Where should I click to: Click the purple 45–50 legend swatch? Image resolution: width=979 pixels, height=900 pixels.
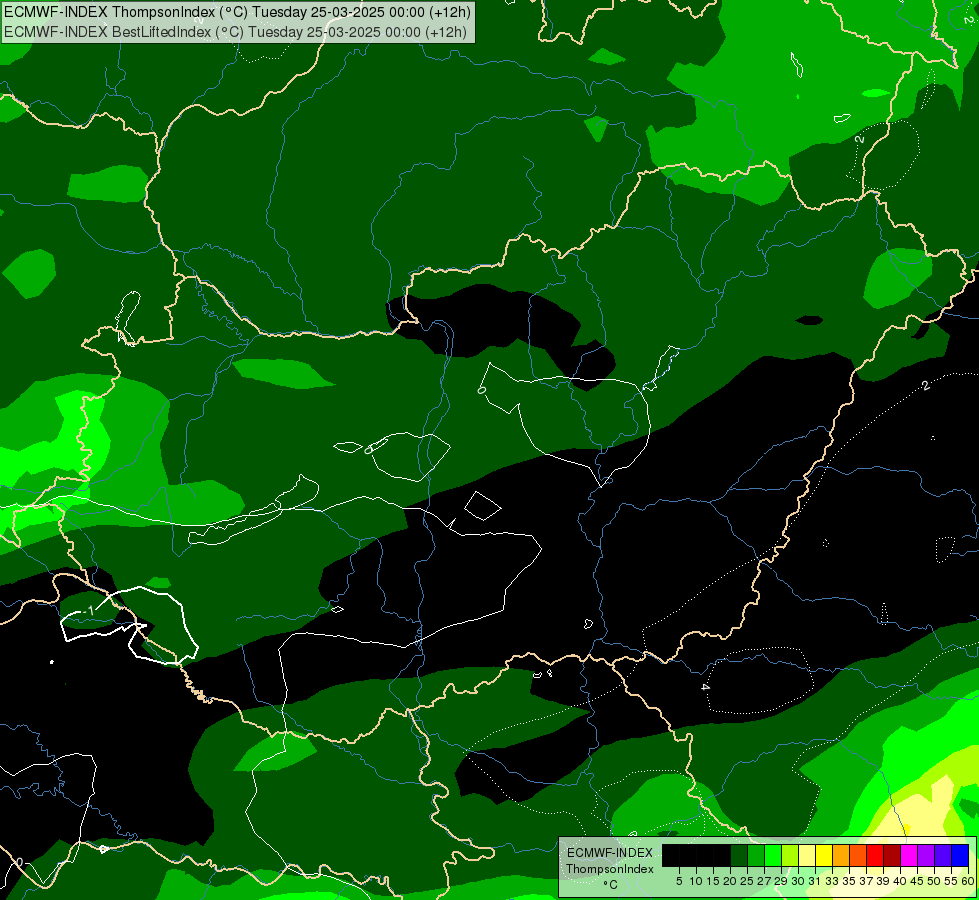(x=926, y=855)
